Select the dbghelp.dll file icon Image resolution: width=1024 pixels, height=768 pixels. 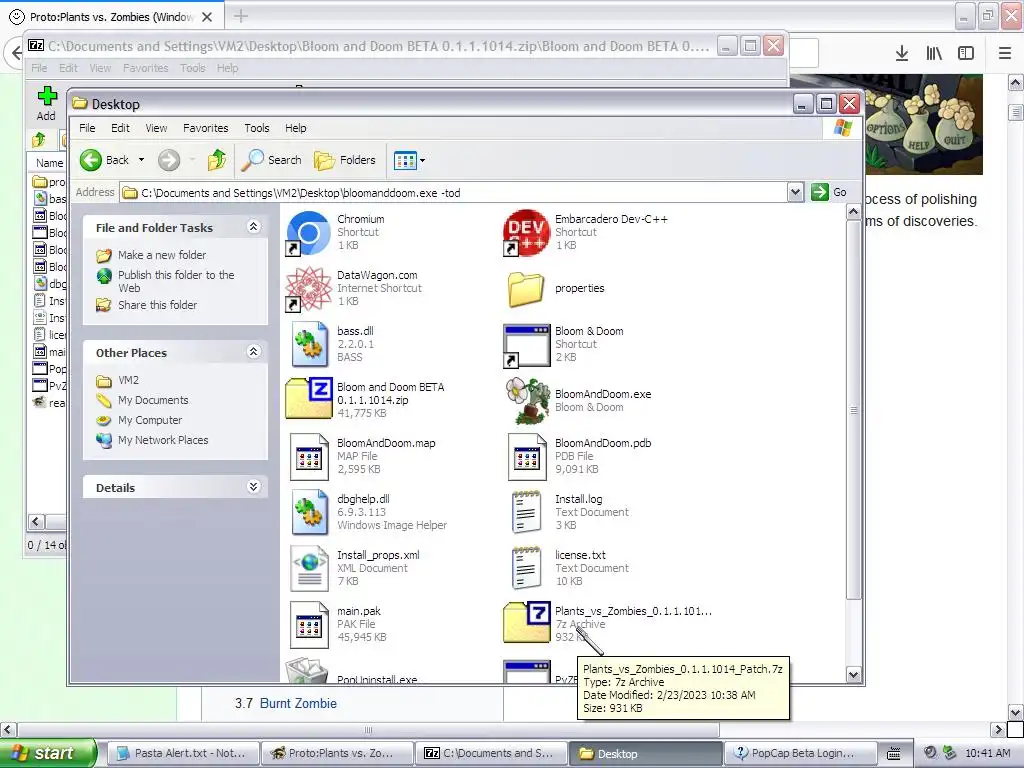click(x=308, y=512)
